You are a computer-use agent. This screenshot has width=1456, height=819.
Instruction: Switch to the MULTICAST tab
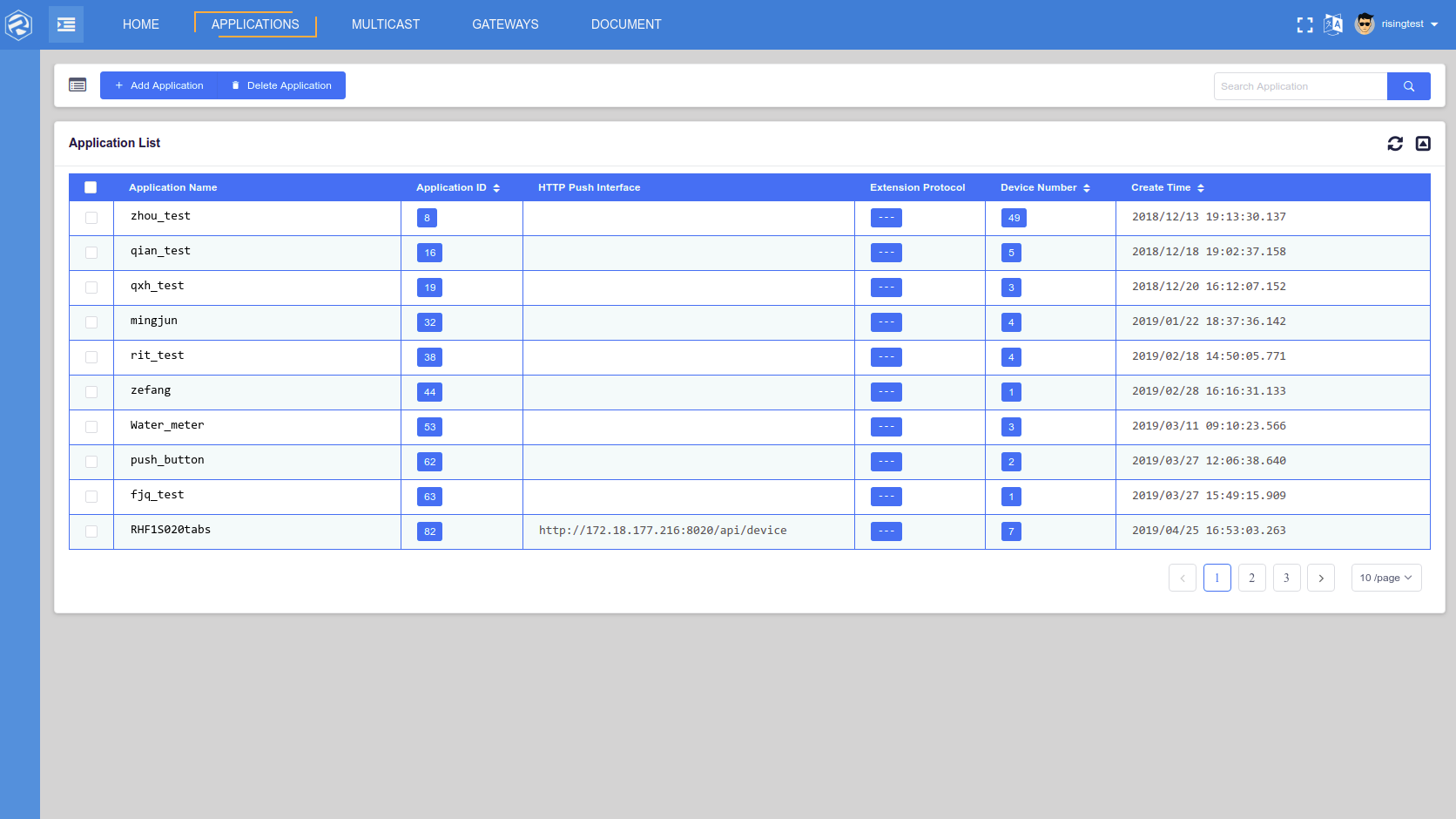click(x=386, y=24)
